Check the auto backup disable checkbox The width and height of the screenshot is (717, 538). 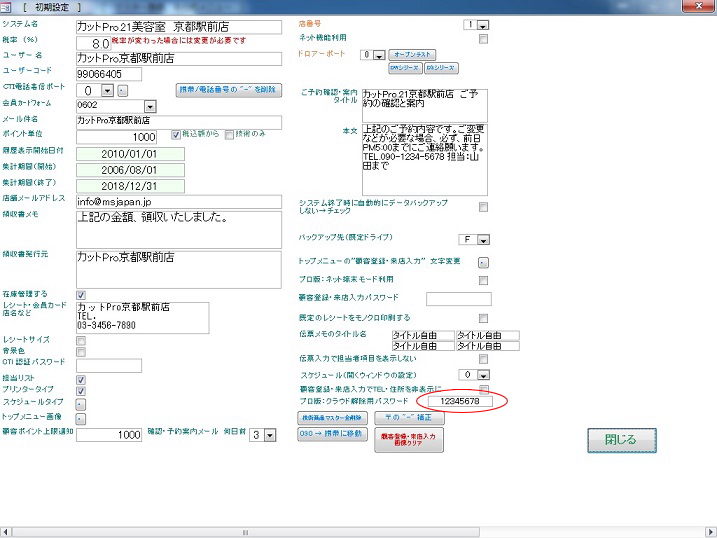point(483,207)
